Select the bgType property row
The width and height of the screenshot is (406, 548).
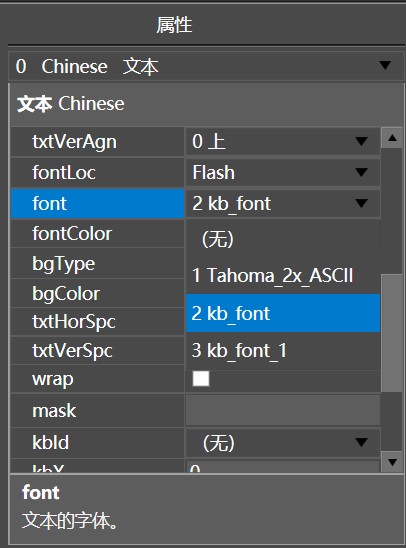97,263
